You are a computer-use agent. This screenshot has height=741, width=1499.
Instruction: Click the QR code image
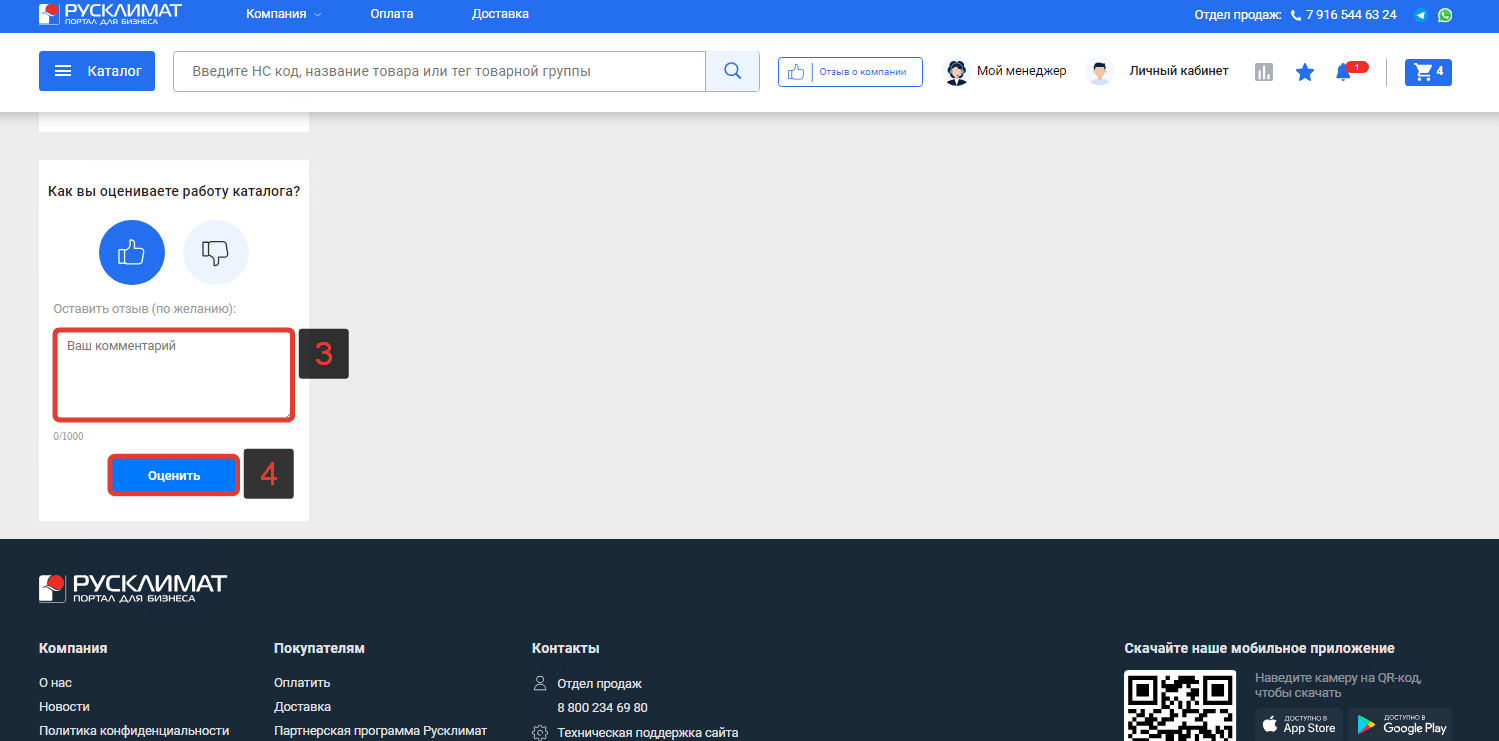click(1182, 705)
